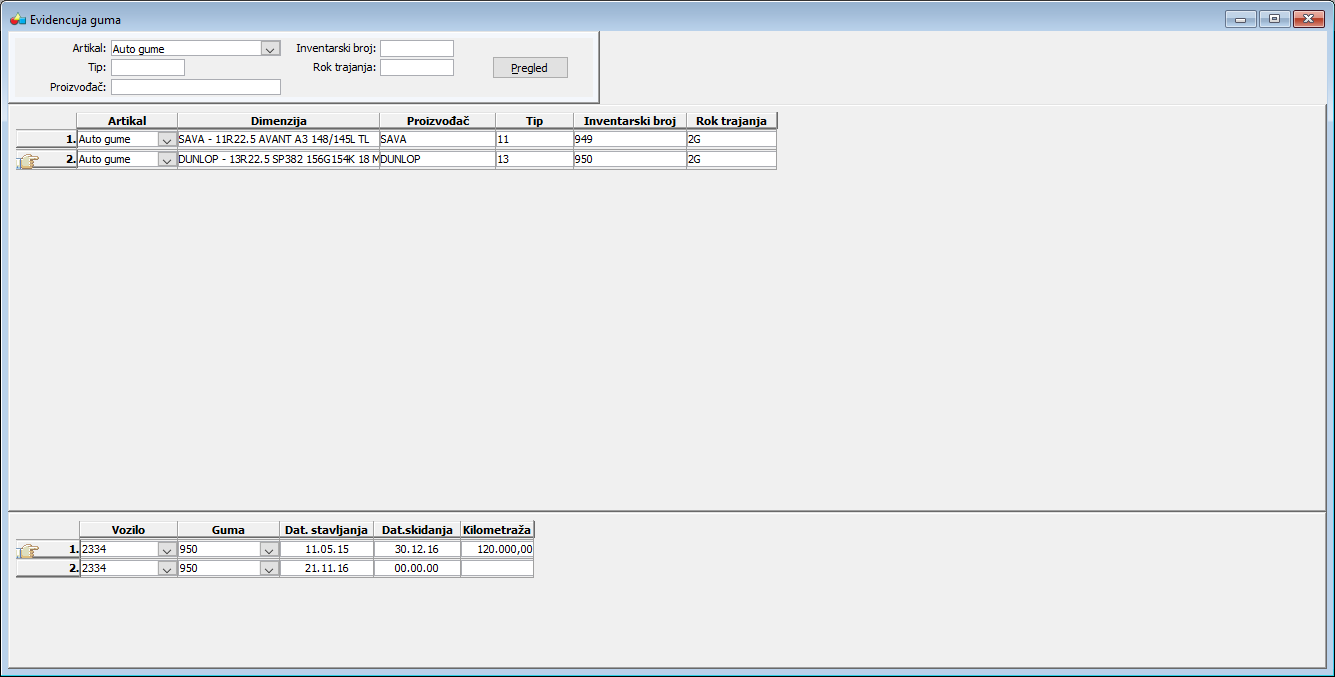Screen dimensions: 1335x677
Task: Click the Dat. stavljanja column header
Action: (x=327, y=530)
